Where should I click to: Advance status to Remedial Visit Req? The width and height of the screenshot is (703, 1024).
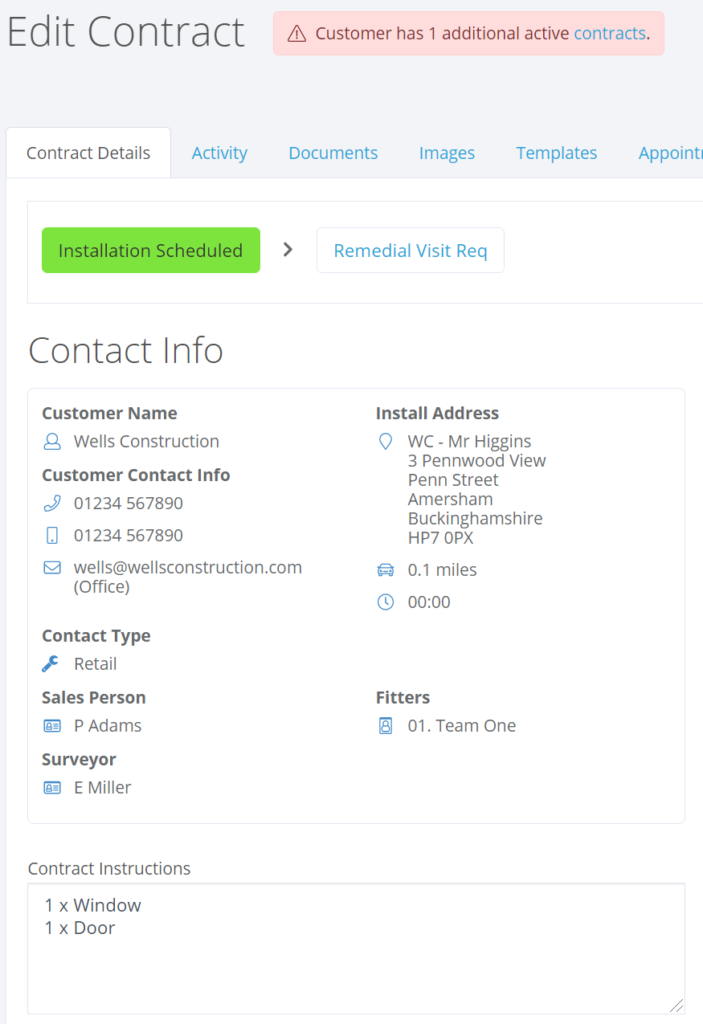[x=410, y=250]
